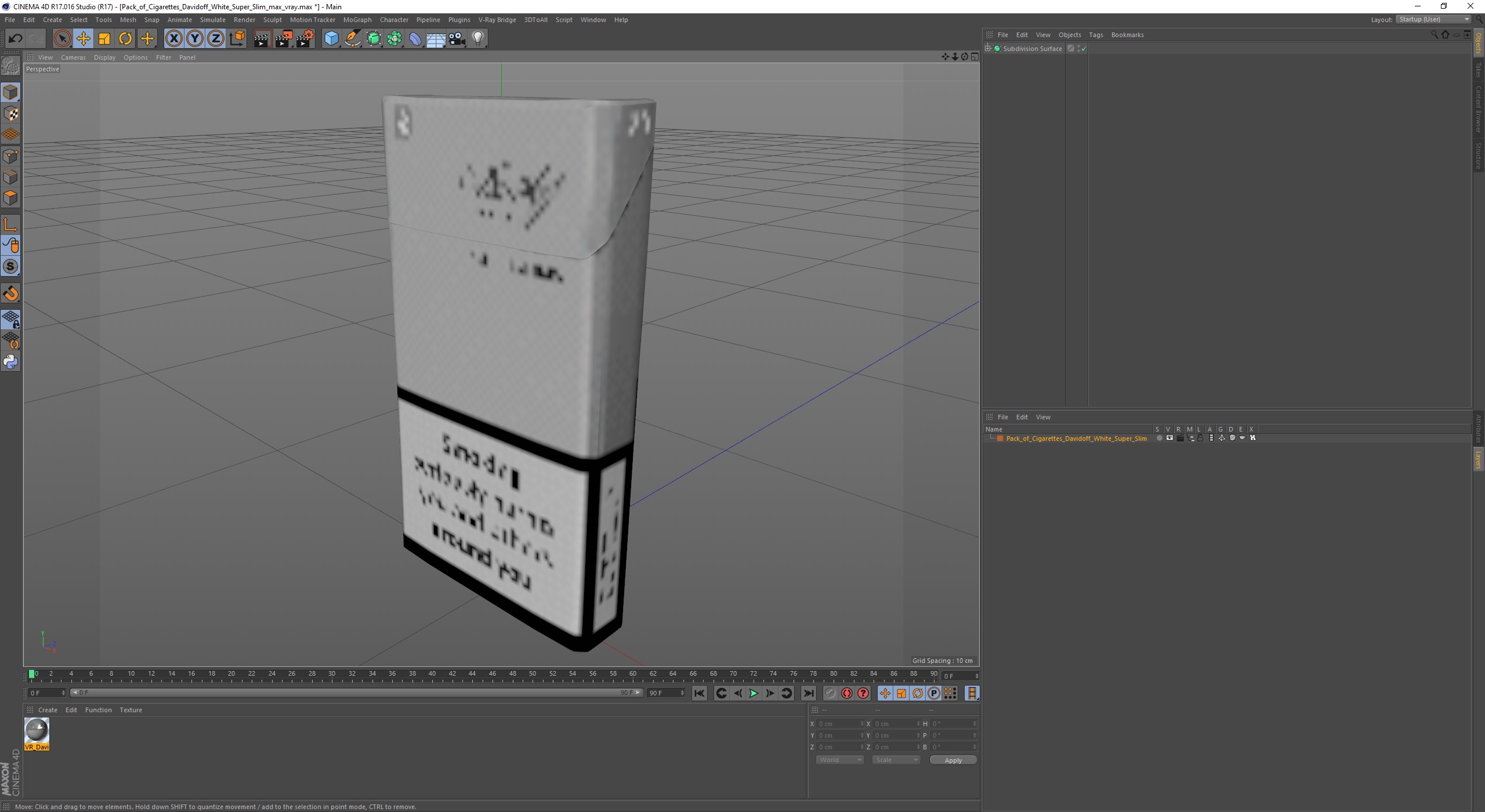Open material manager Texture menu
The width and height of the screenshot is (1485, 812).
[131, 710]
